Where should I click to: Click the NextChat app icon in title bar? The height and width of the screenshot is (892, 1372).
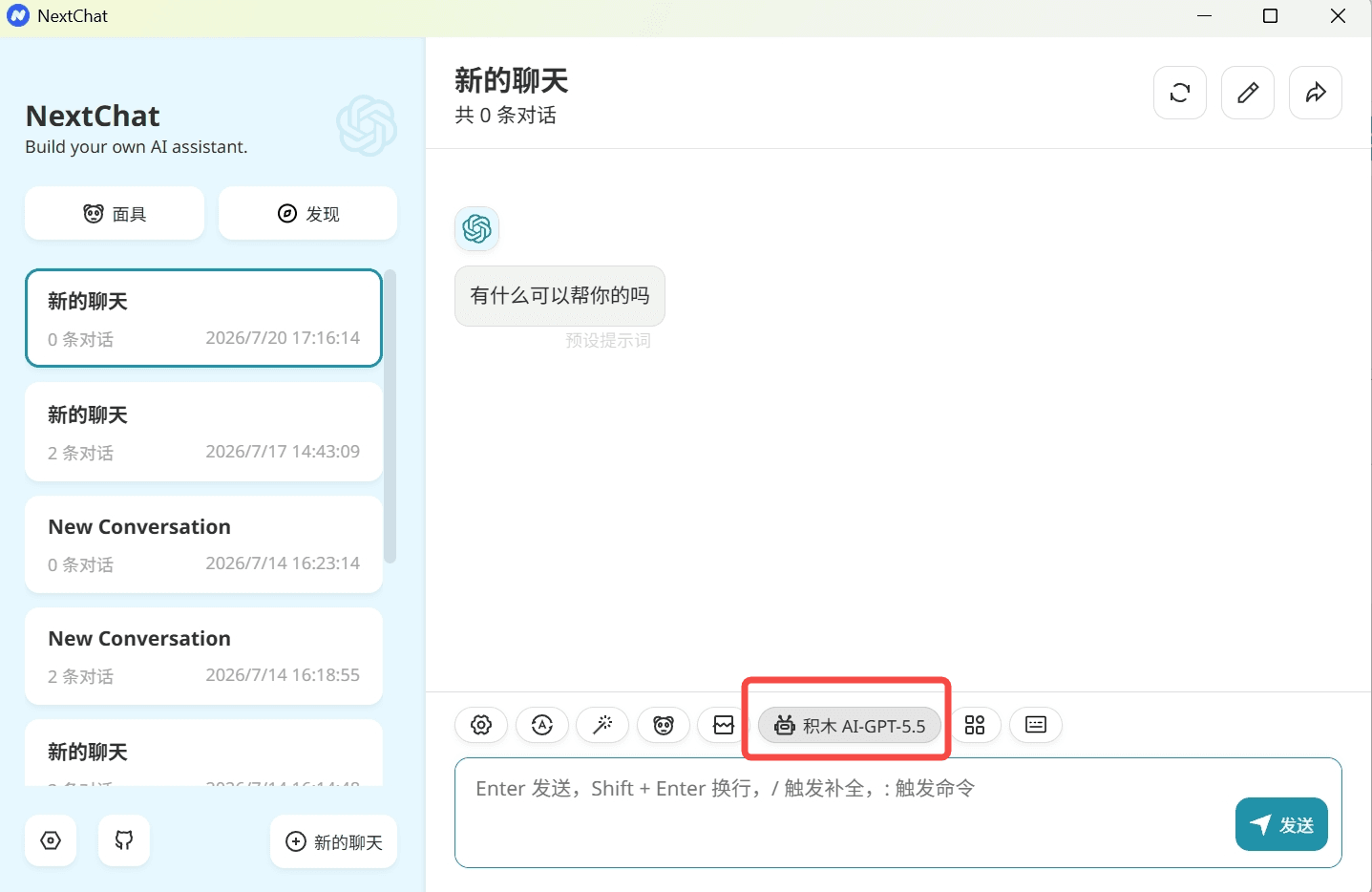click(x=18, y=16)
